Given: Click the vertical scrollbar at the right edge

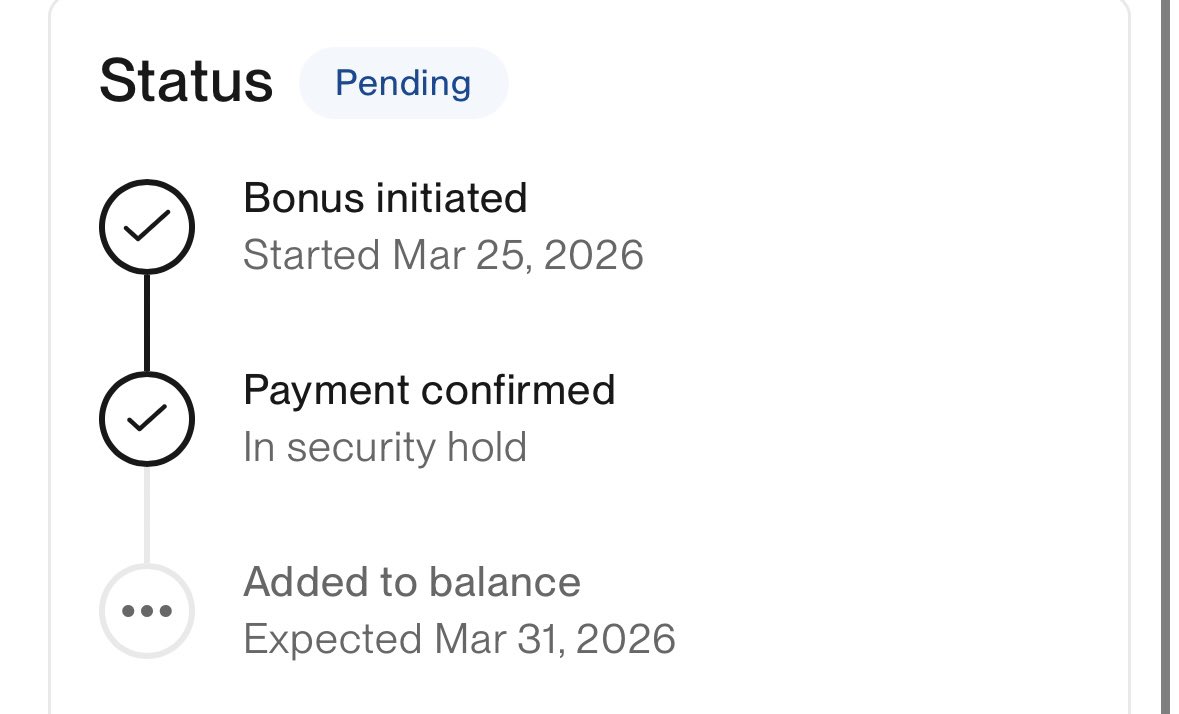Looking at the screenshot, I should click(1164, 350).
